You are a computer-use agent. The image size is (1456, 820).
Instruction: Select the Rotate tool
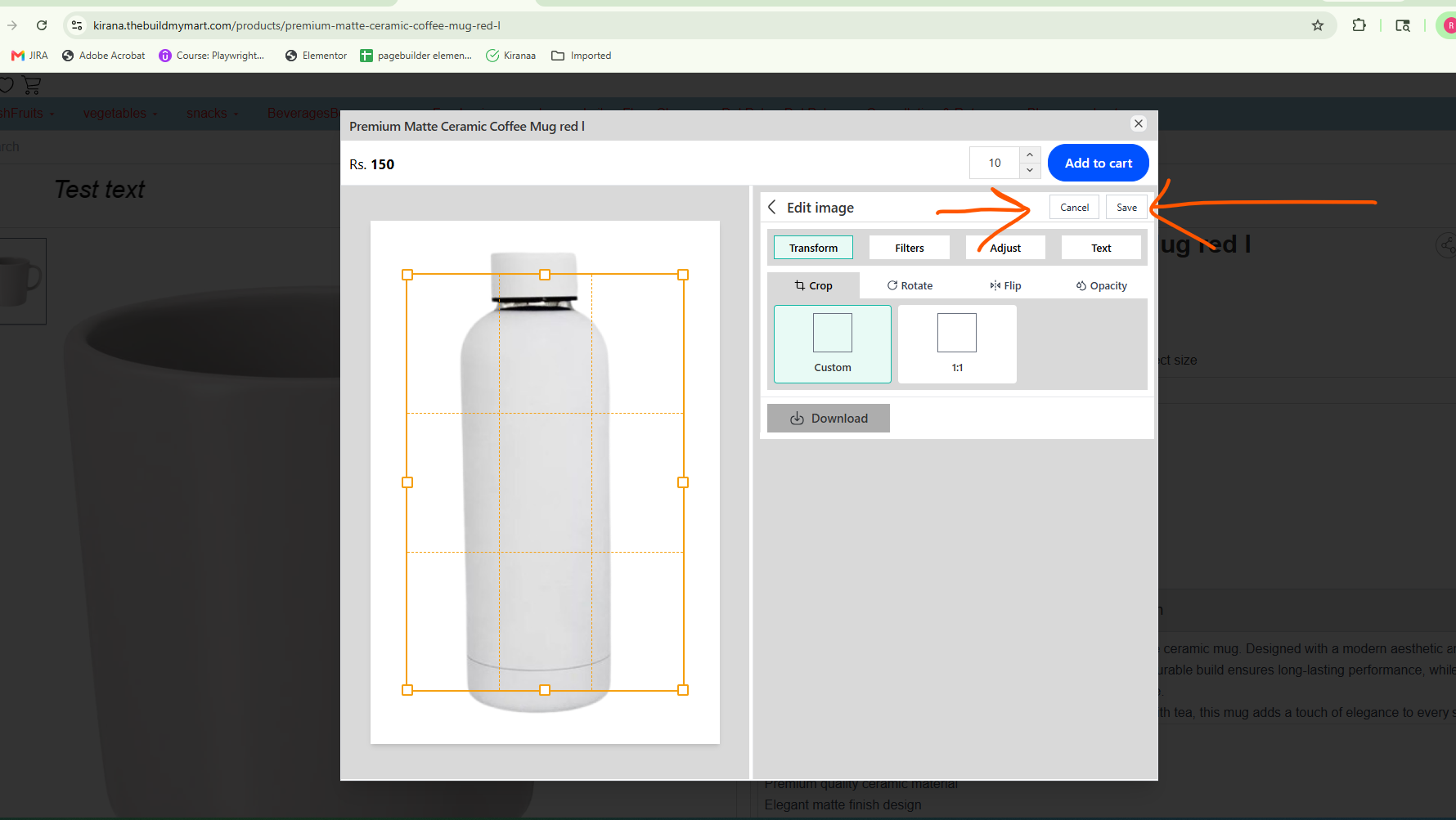click(x=910, y=285)
